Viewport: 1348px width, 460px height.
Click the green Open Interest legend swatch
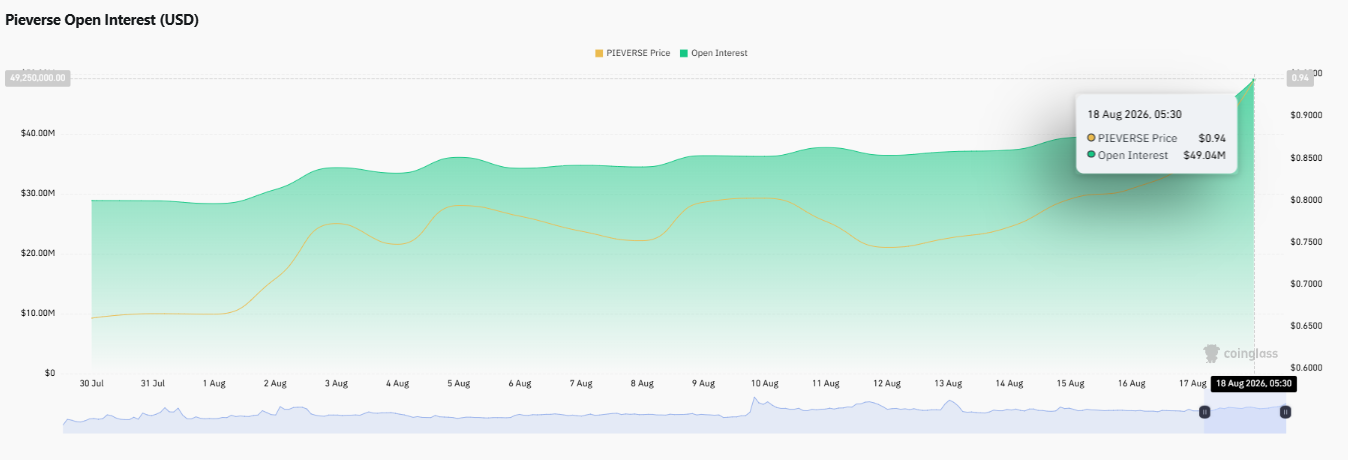click(683, 53)
